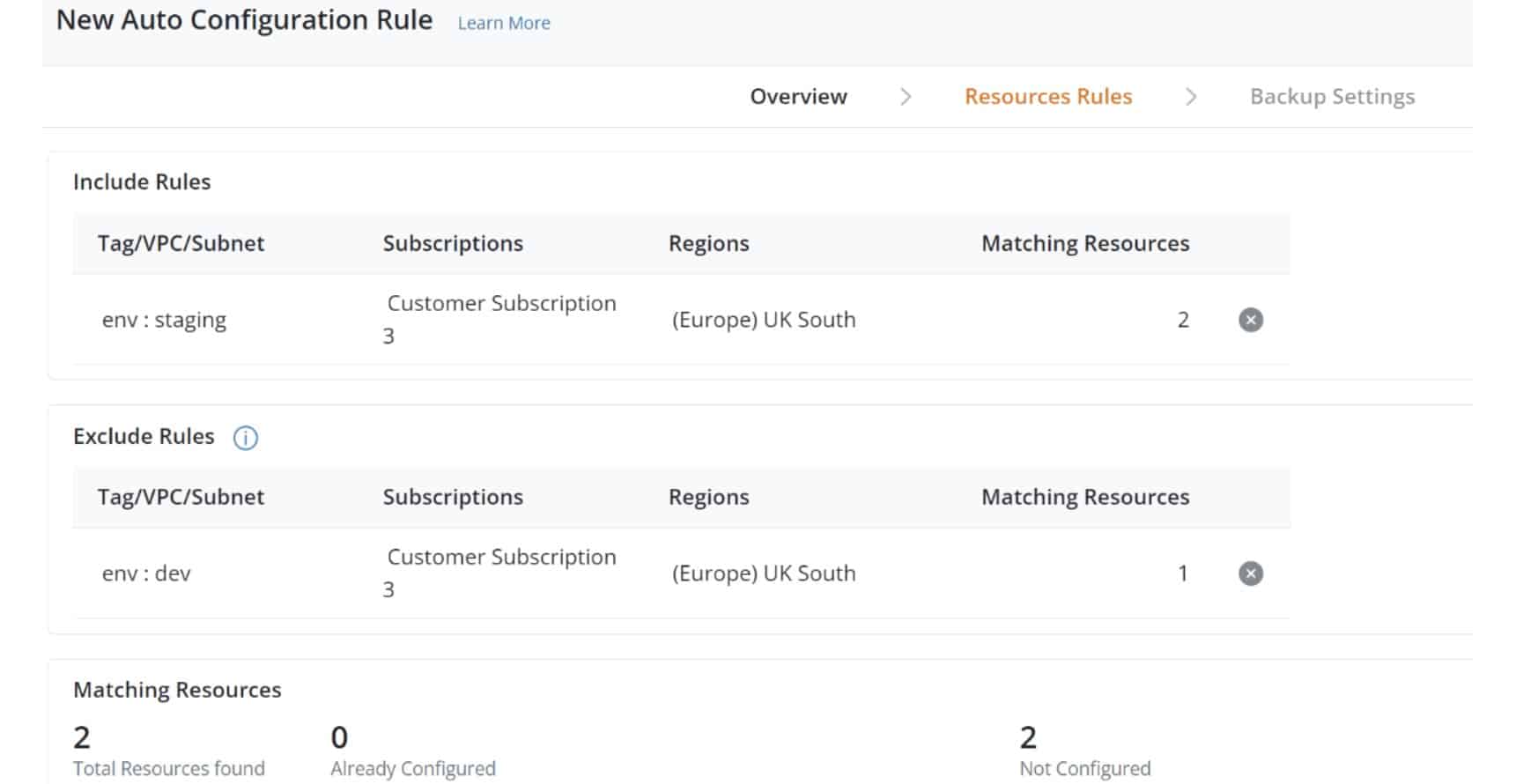
Task: Click the env : staging tag cell
Action: 164,320
